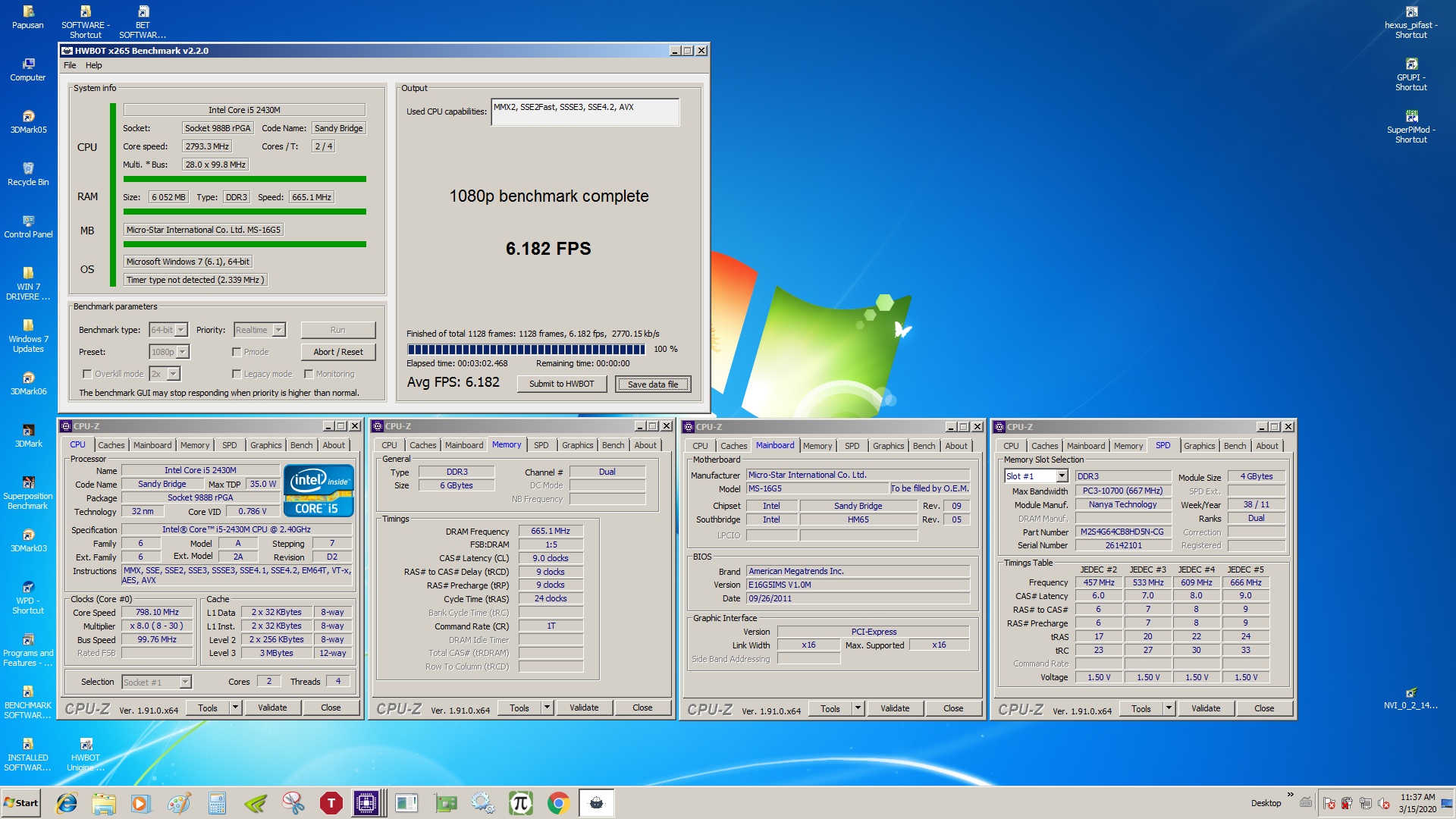The height and width of the screenshot is (819, 1456).
Task: Open the calculator taskbar icon
Action: [218, 803]
